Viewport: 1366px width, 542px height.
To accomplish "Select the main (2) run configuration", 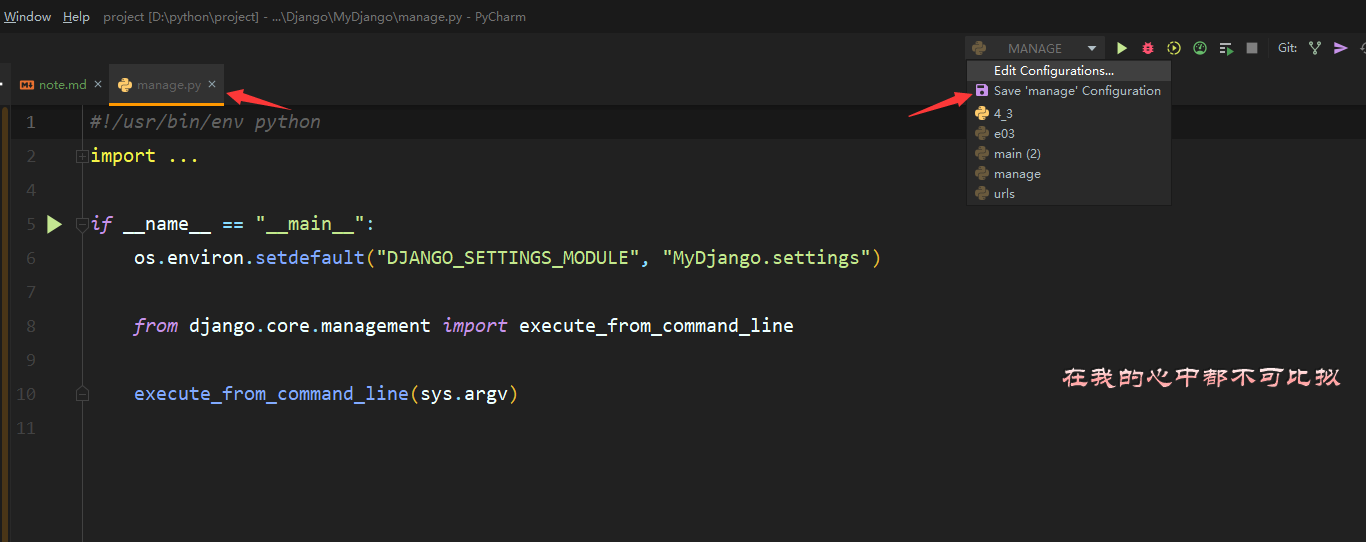I will point(1068,153).
